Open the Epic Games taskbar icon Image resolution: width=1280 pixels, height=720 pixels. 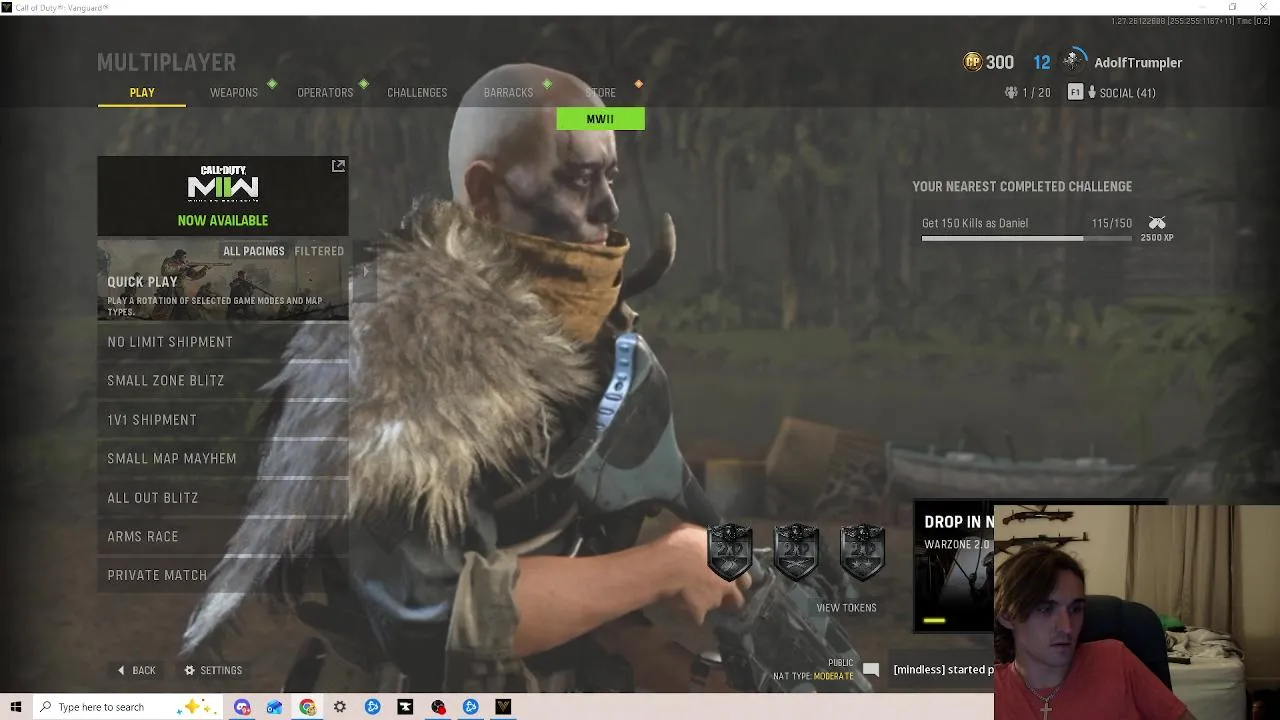405,707
